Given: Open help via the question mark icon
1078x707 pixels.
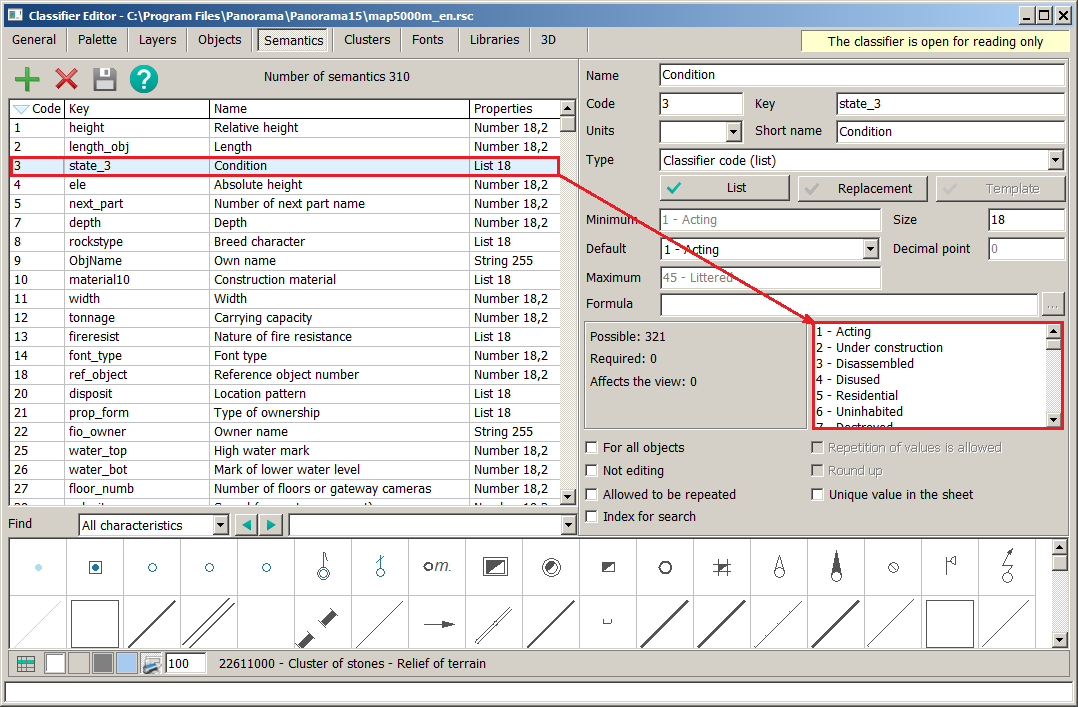Looking at the screenshot, I should click(x=144, y=79).
